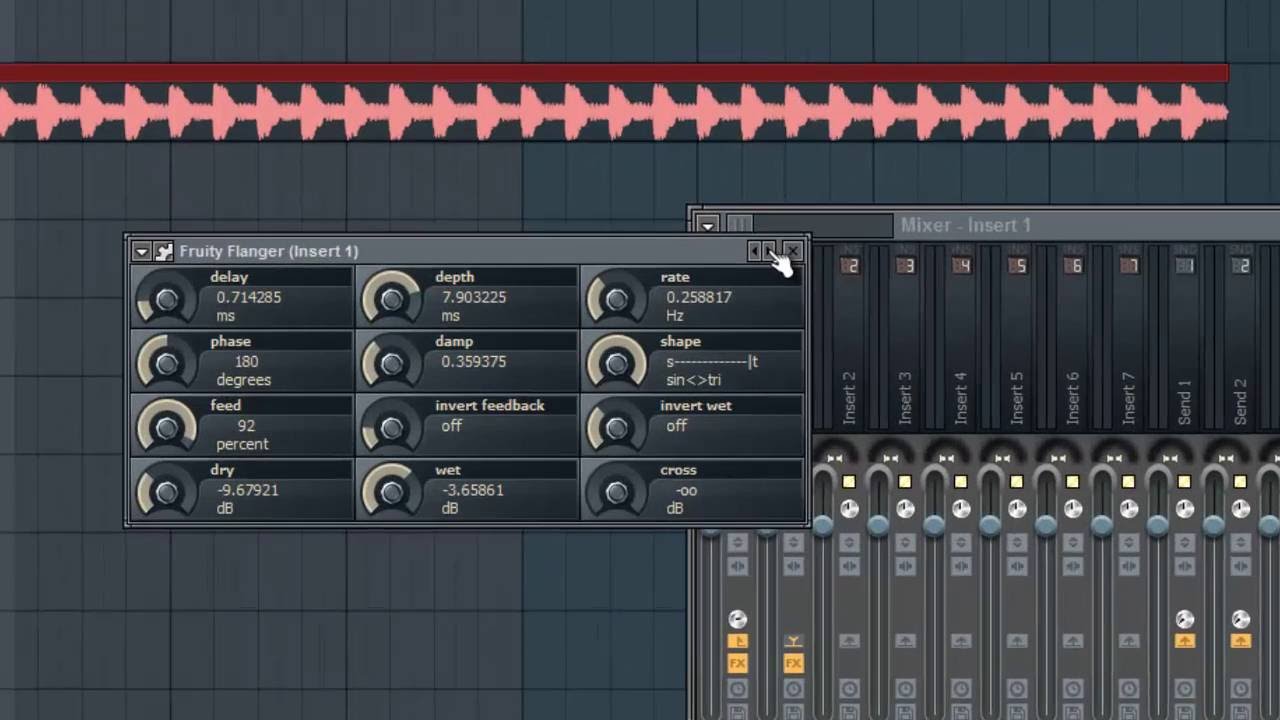
Task: Click the delay value 0.714285
Action: pyautogui.click(x=249, y=297)
